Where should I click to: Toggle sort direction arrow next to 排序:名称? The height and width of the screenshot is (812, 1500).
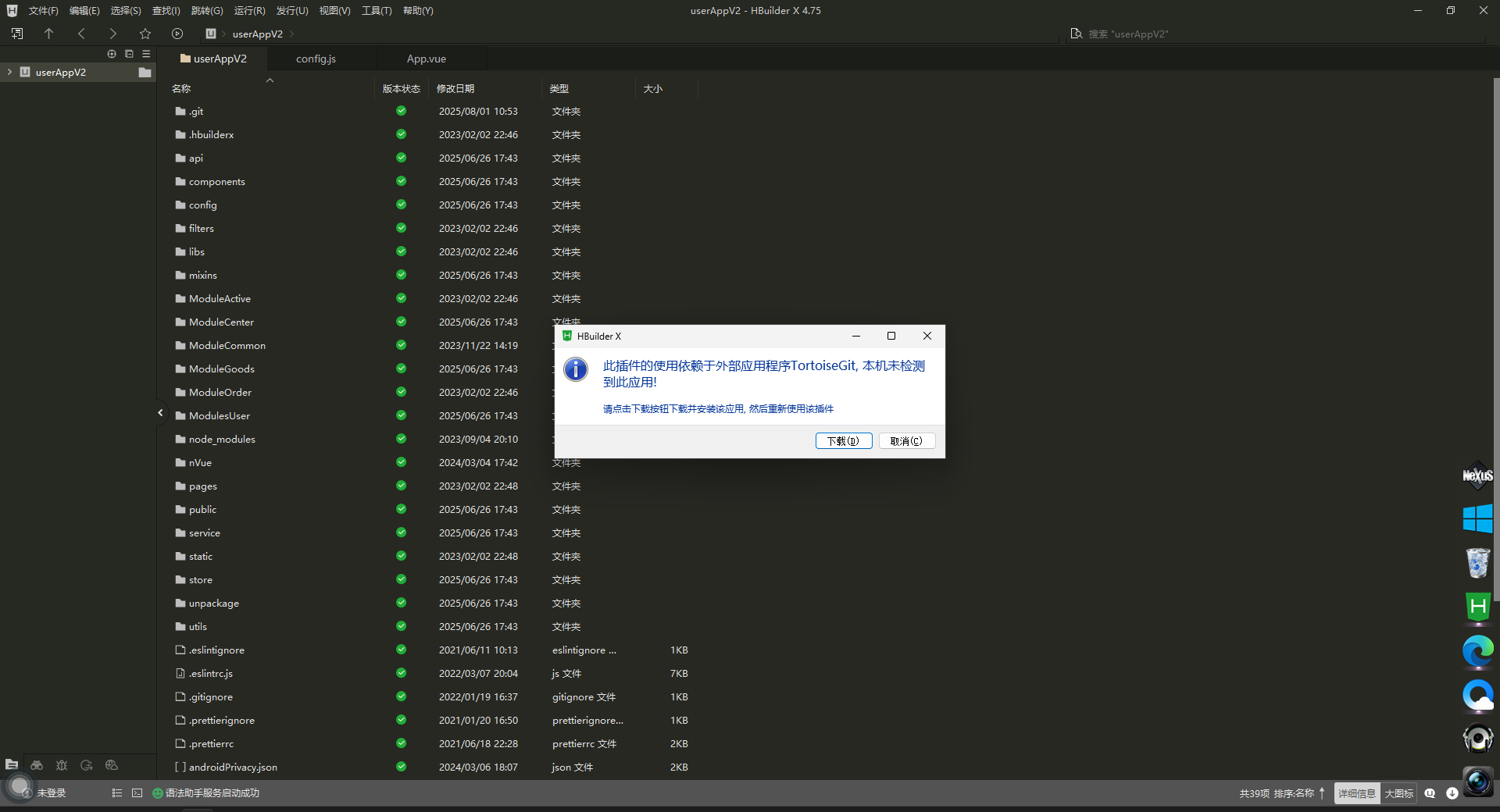tap(1322, 793)
